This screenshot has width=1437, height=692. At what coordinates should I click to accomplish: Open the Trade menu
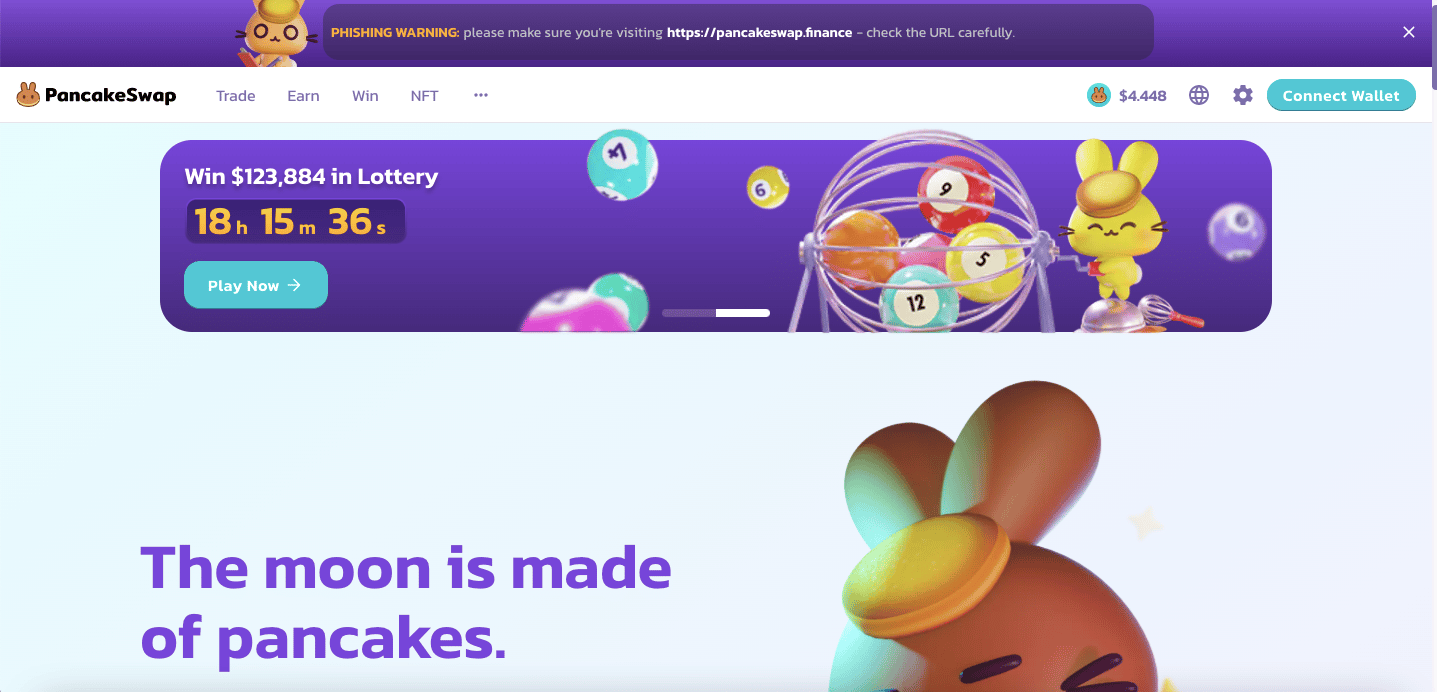236,96
